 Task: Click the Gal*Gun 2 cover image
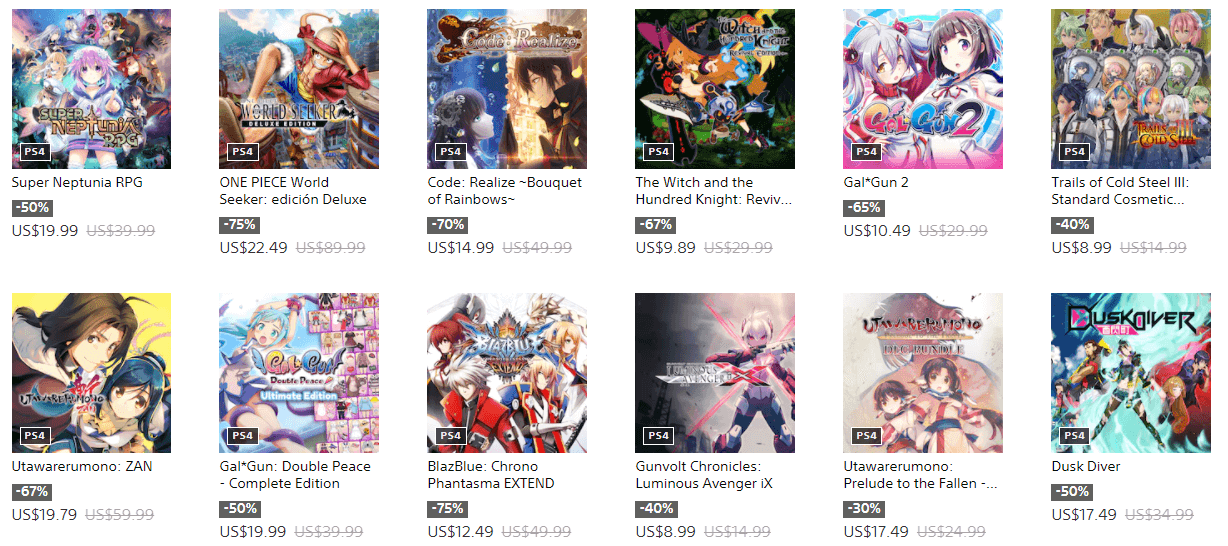pos(923,89)
